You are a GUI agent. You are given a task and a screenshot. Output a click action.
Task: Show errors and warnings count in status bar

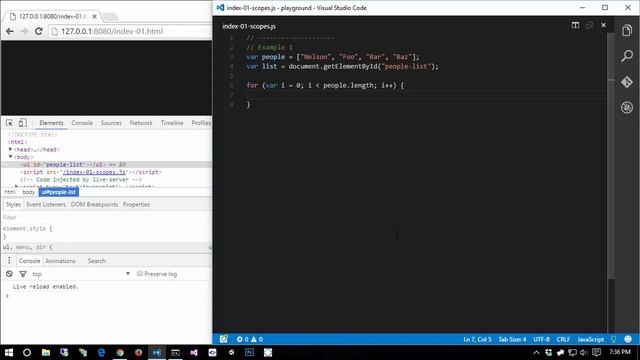[x=250, y=339]
